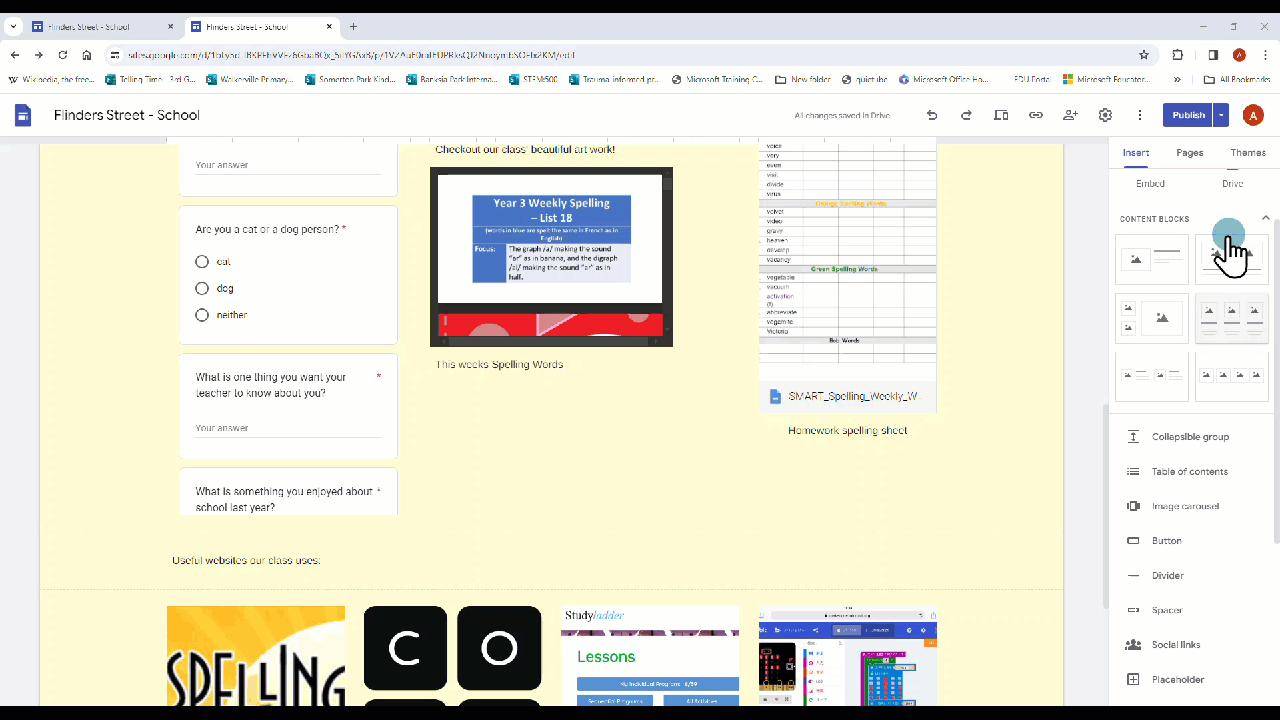Screen dimensions: 1280x720
Task: Open a new browser tab
Action: tap(353, 27)
